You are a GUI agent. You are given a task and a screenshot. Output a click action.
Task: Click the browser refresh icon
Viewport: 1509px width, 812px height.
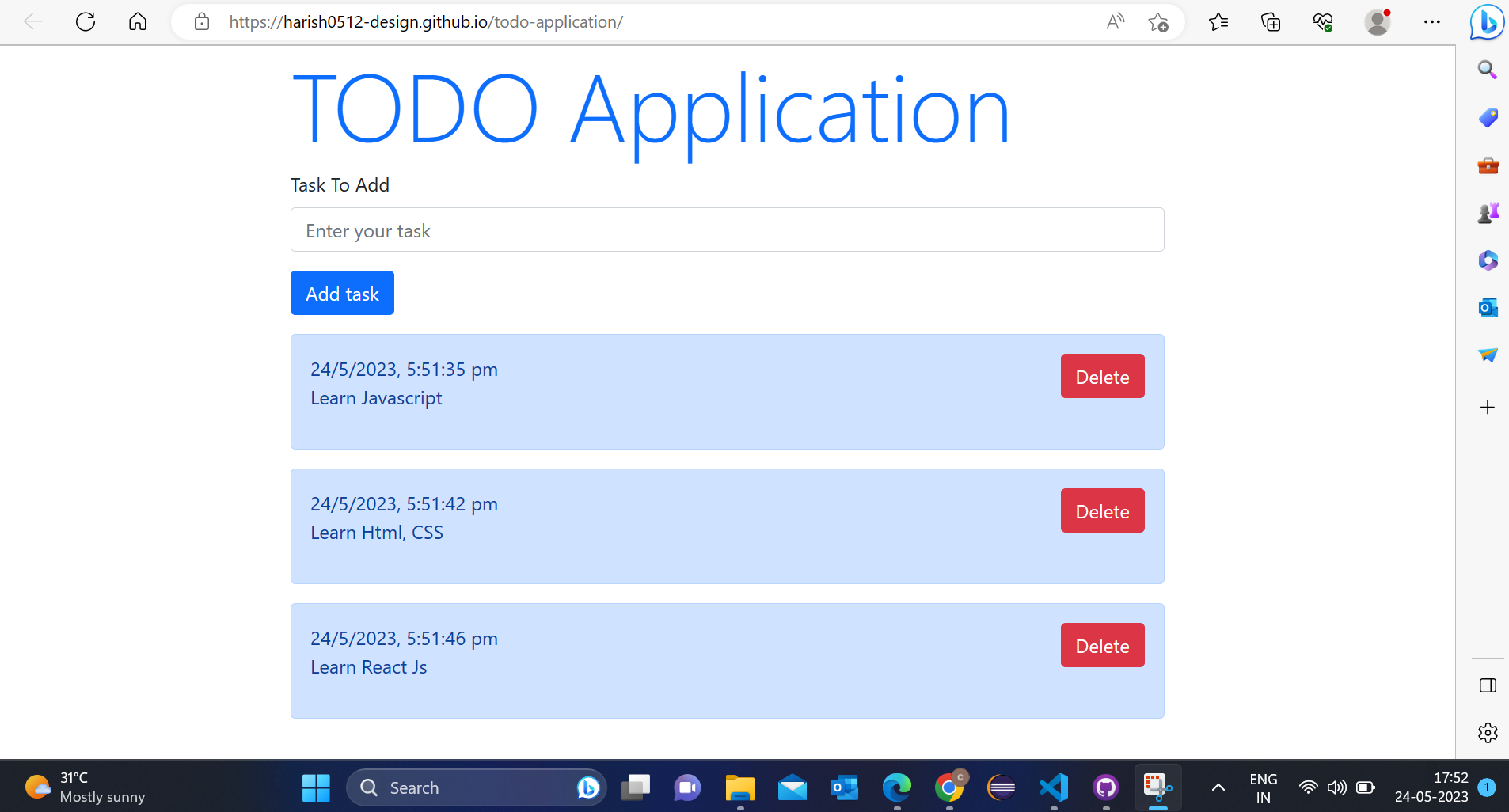[x=86, y=22]
